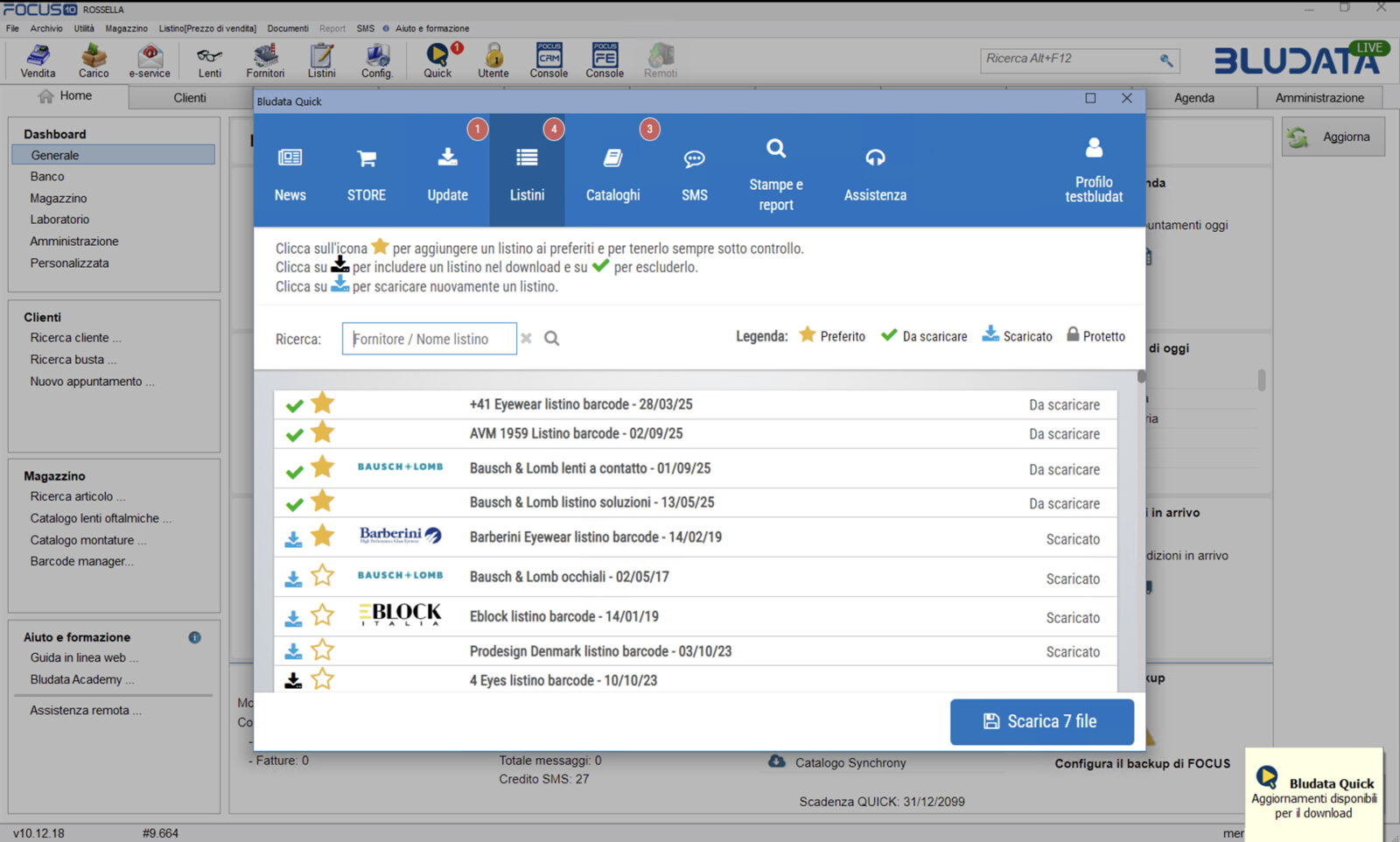The image size is (1400, 842).
Task: Include 4 Eyes listino barcode in download
Action: click(294, 680)
